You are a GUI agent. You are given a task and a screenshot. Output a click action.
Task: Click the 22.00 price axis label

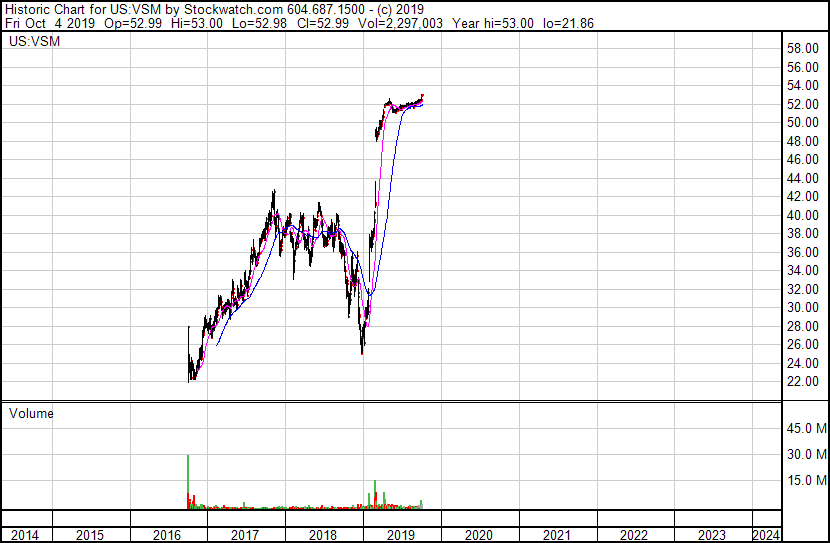coord(802,382)
